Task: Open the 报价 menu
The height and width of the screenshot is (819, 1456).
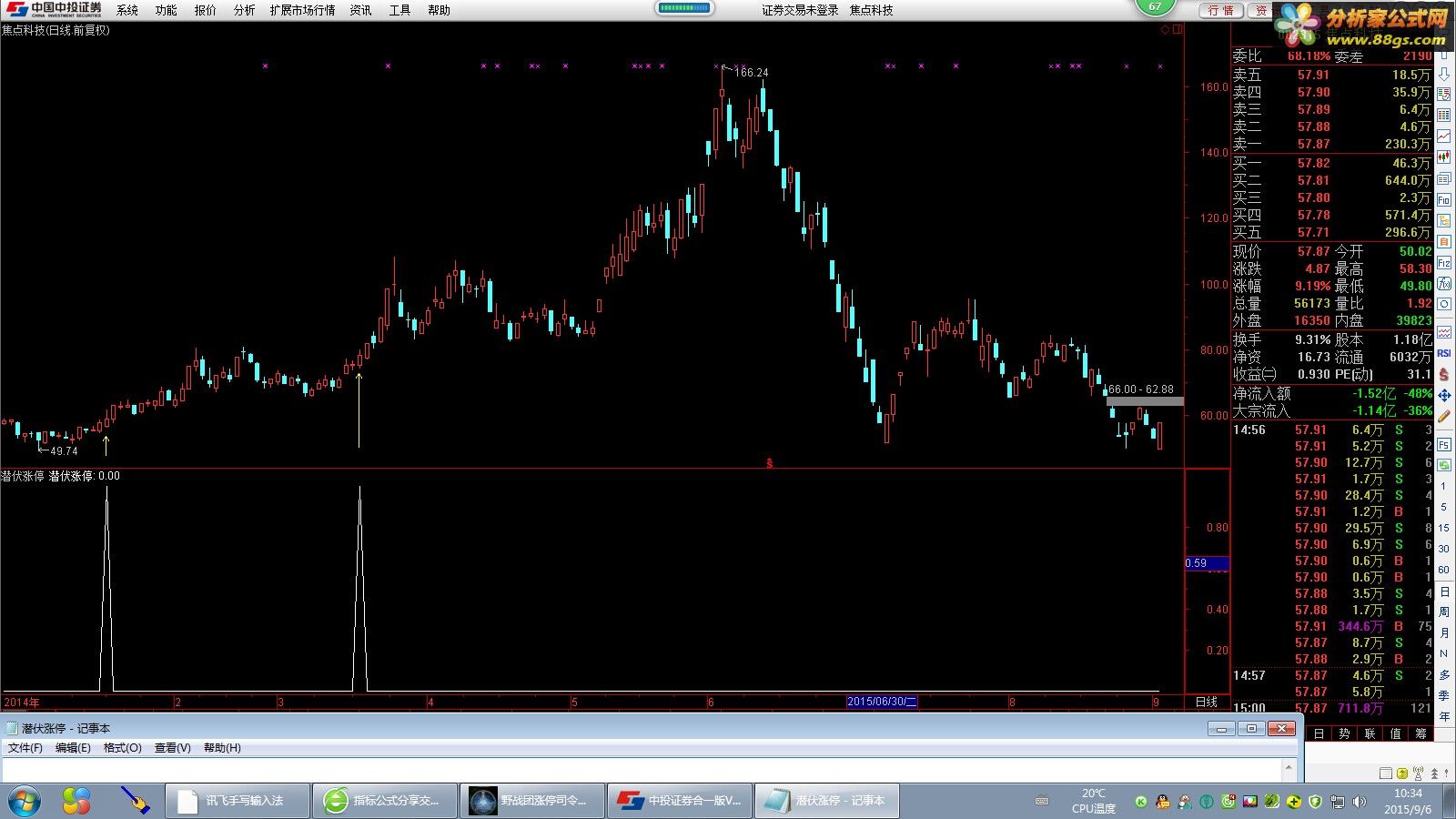Action: point(206,10)
